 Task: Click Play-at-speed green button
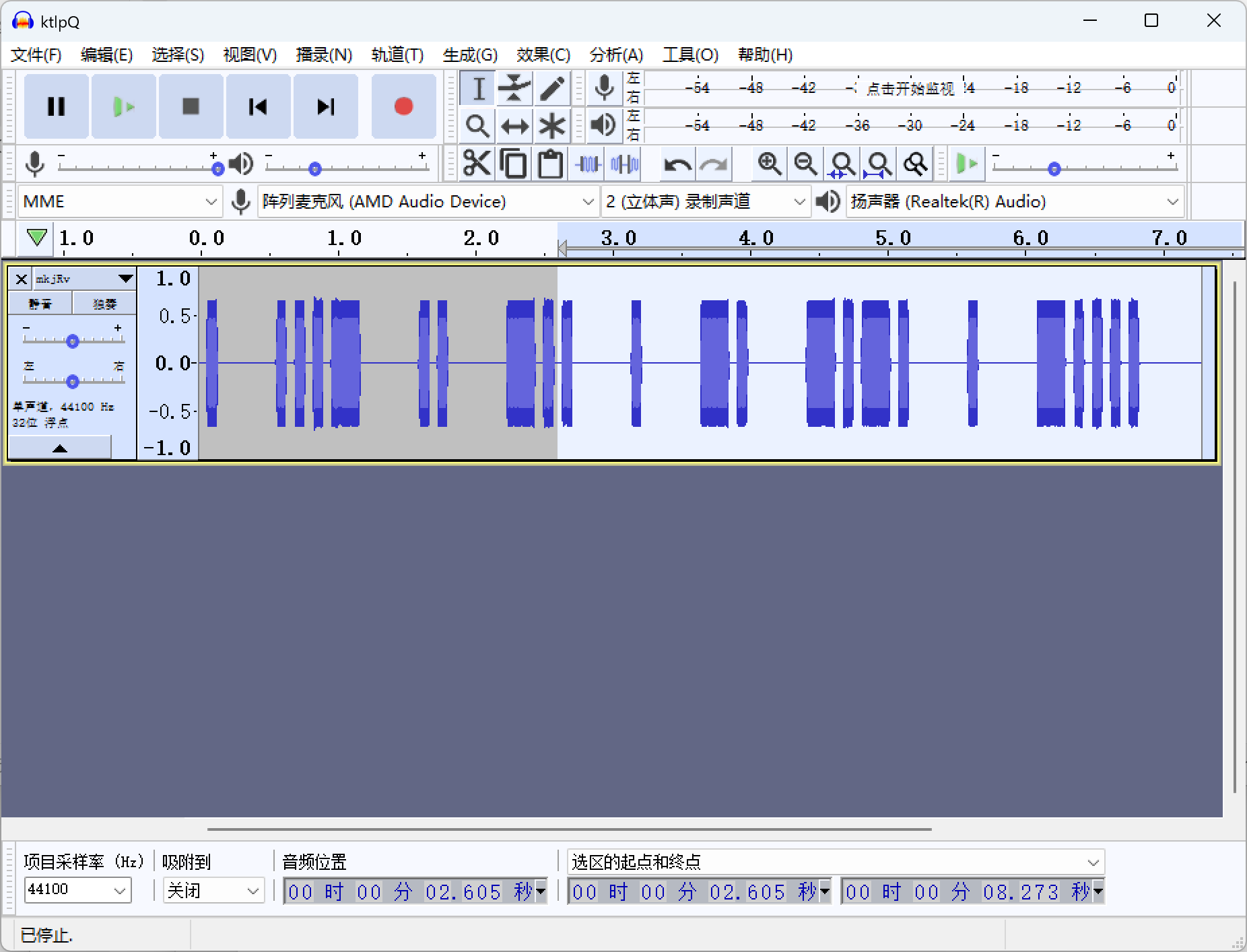click(967, 164)
